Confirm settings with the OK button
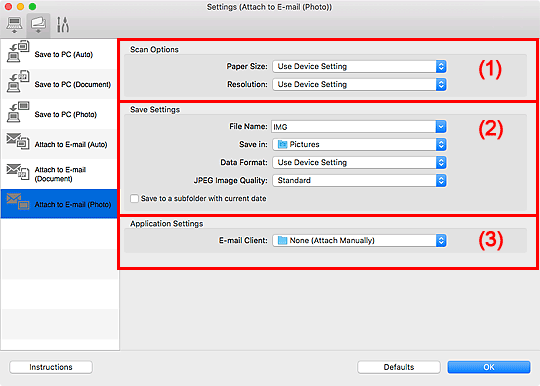This screenshot has width=540, height=386. [x=489, y=367]
